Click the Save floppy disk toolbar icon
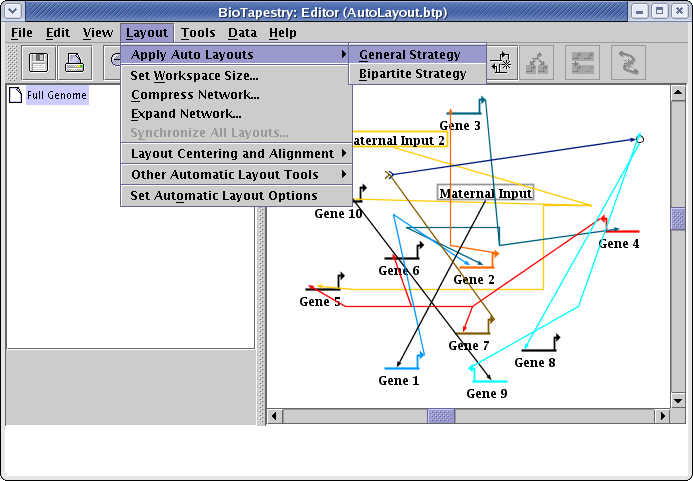 click(40, 63)
